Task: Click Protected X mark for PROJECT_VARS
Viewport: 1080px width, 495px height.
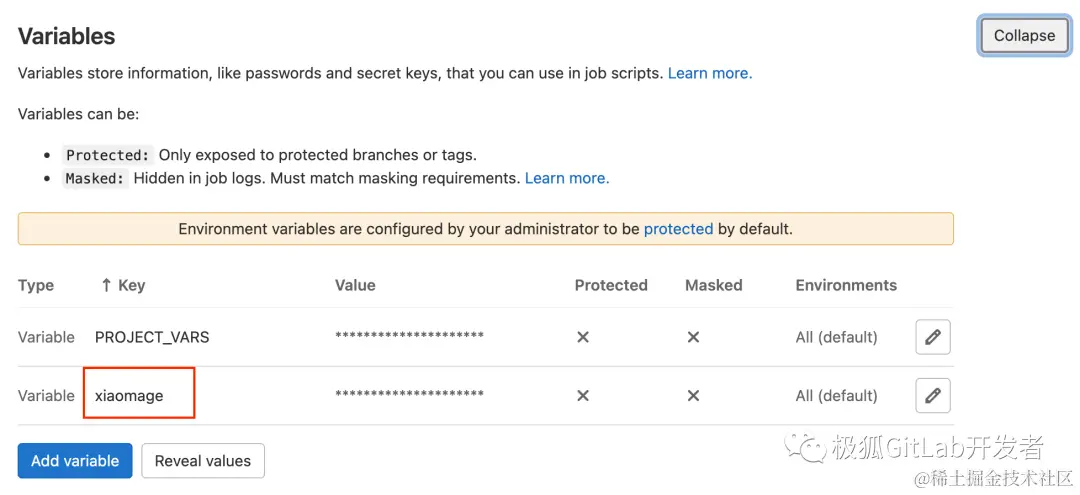Action: click(583, 338)
